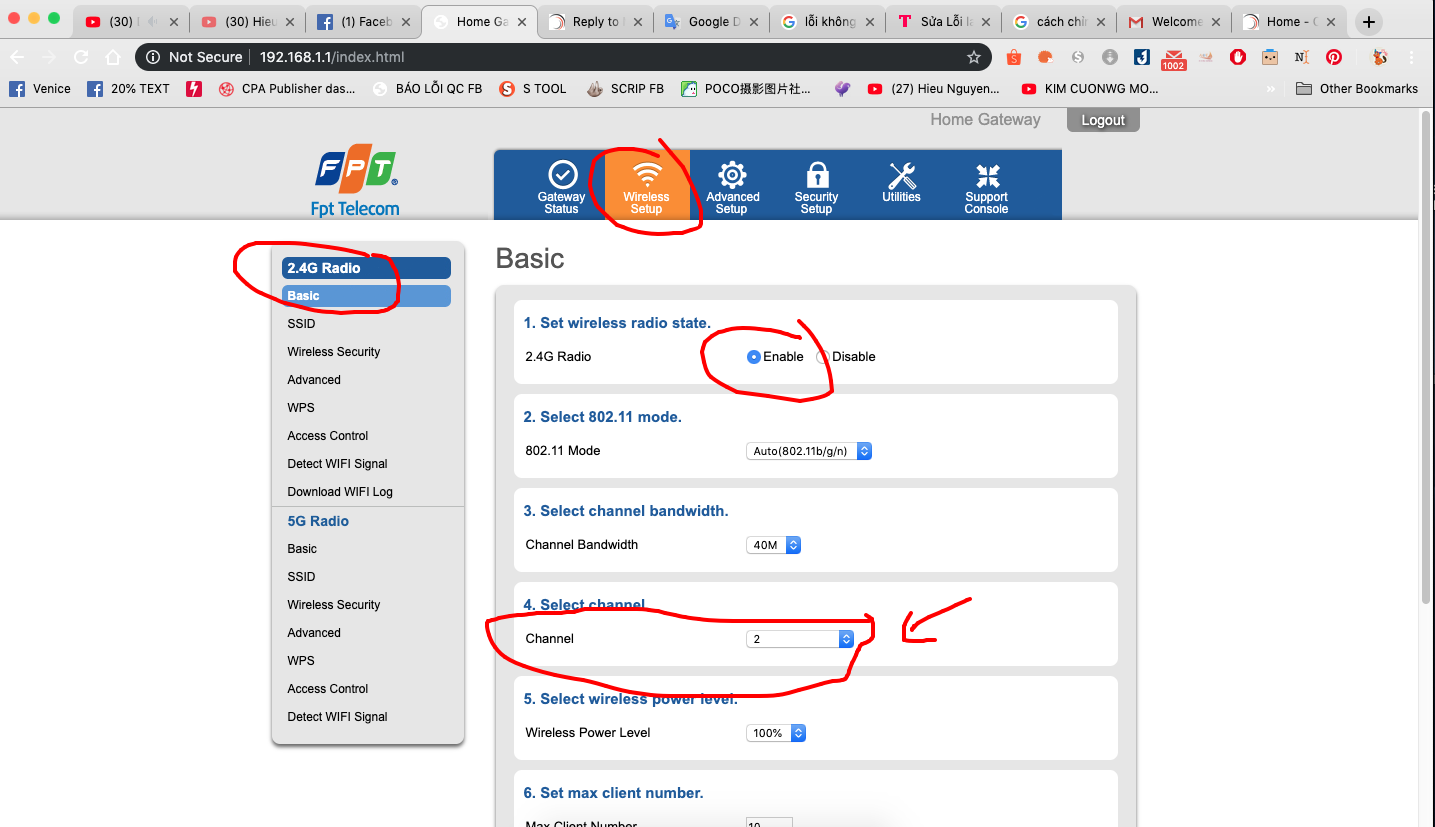Bookmark this page with the star icon
Viewport: 1435px width, 827px height.
(973, 57)
